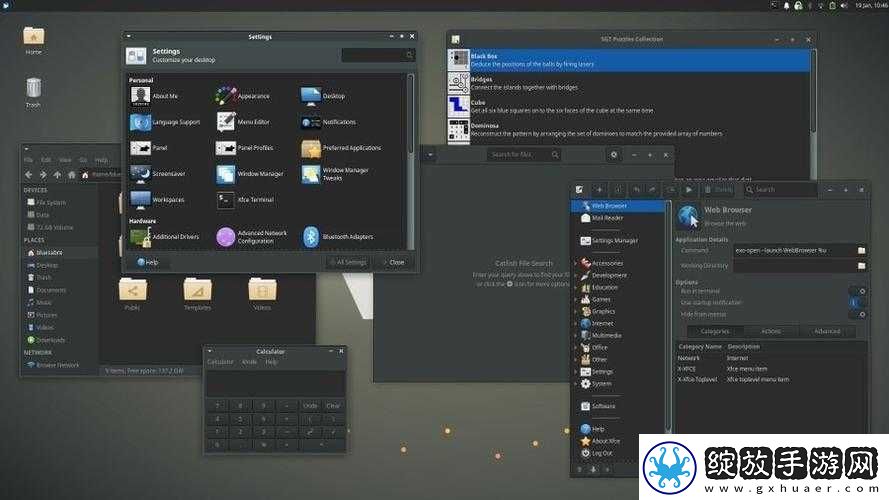Expand the Education category
Image resolution: width=889 pixels, height=500 pixels.
pos(576,287)
